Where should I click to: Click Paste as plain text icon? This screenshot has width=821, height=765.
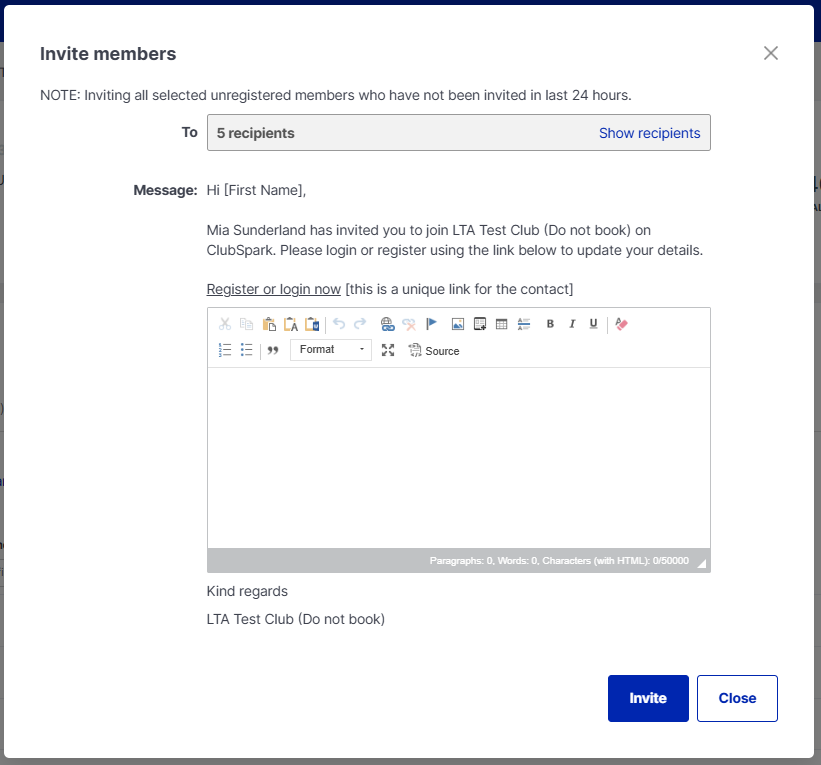click(291, 324)
